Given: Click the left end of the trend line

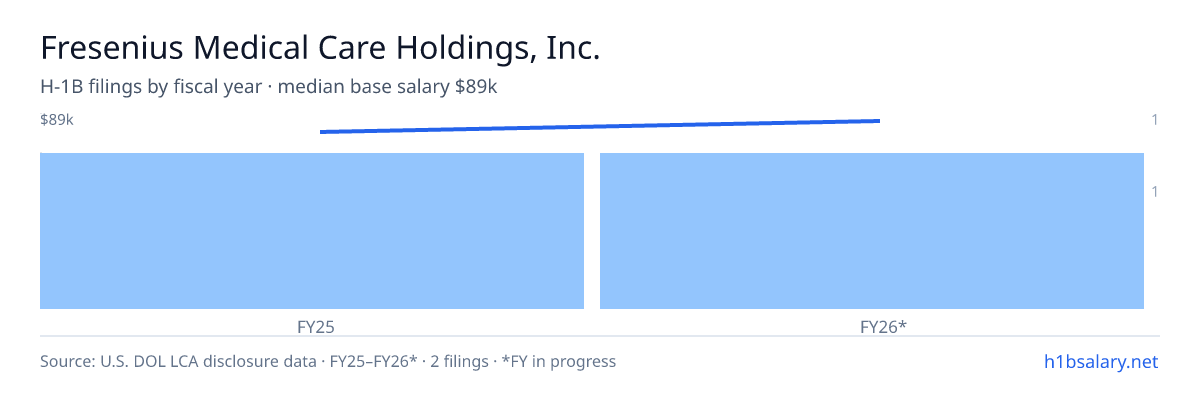Looking at the screenshot, I should tap(322, 131).
